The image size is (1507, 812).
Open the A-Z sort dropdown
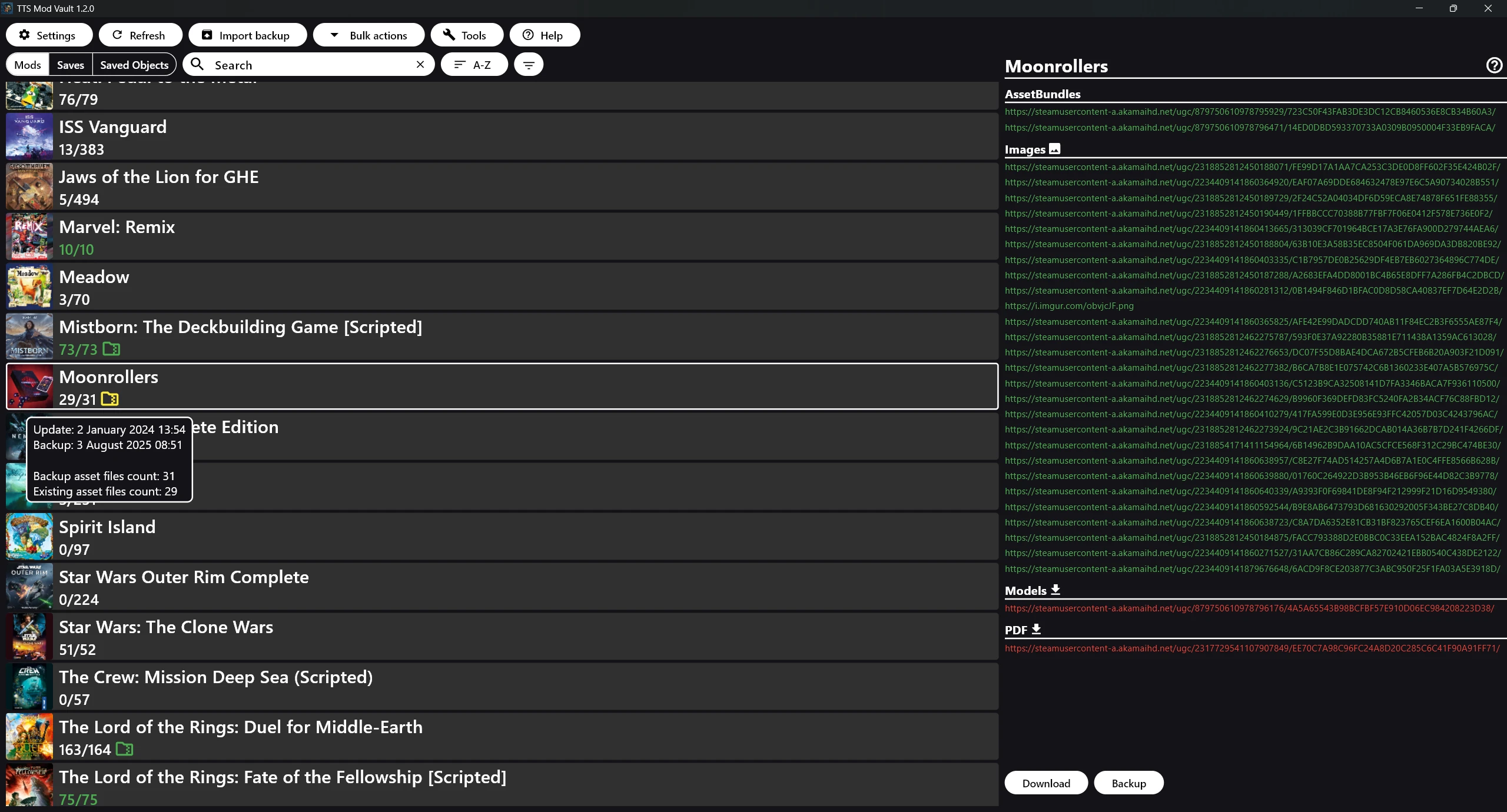click(474, 65)
